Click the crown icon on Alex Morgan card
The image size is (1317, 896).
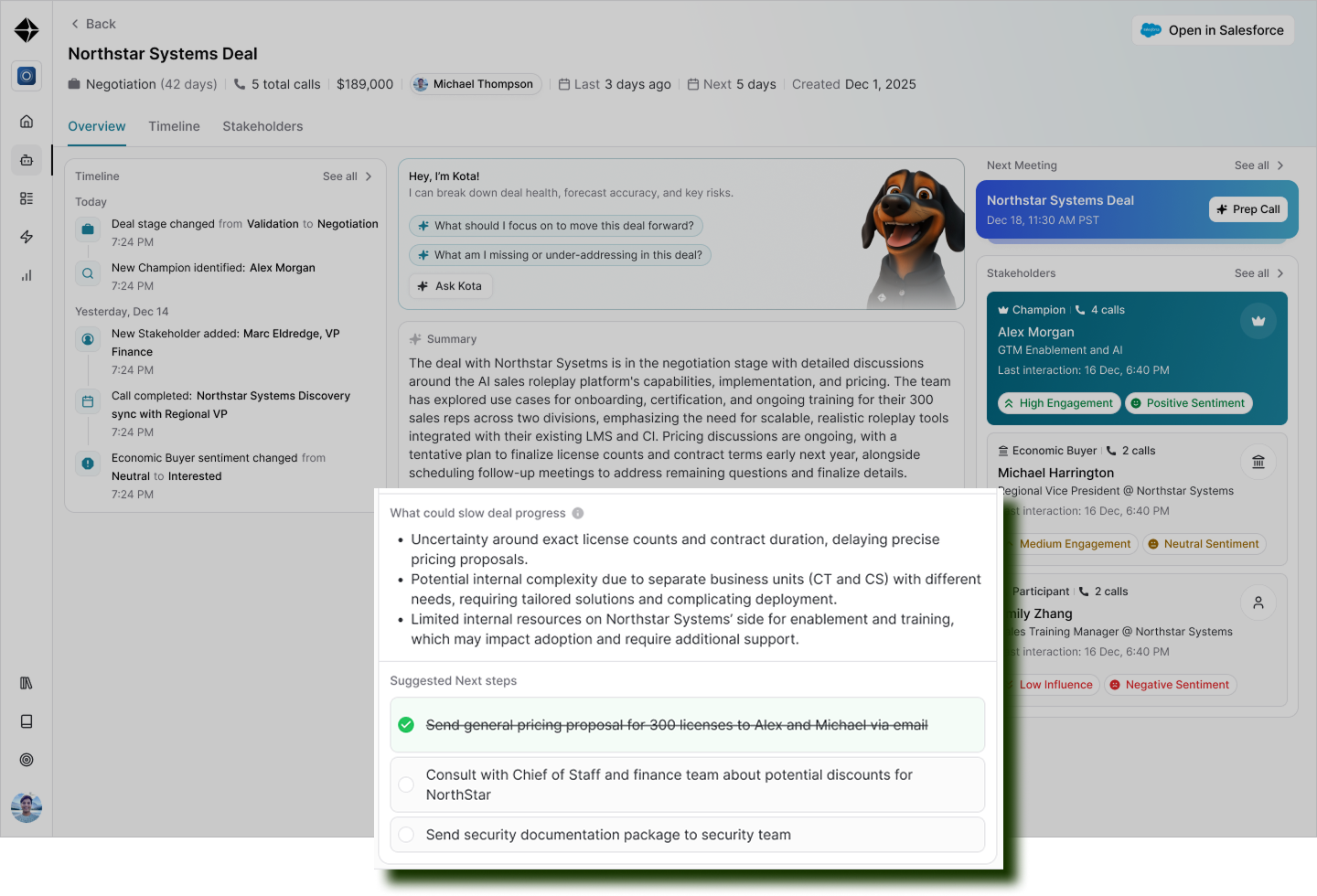click(1258, 321)
